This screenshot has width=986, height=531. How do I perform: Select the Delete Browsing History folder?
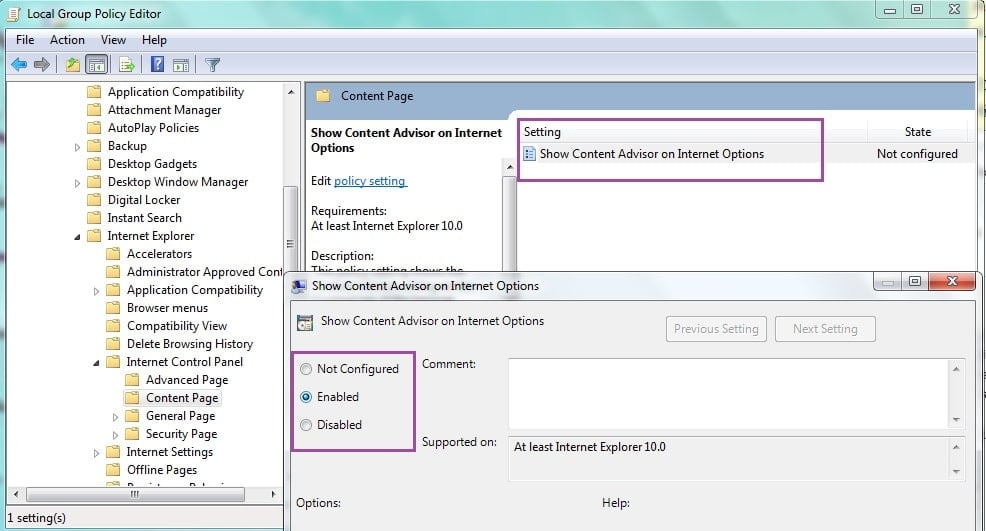click(x=190, y=344)
